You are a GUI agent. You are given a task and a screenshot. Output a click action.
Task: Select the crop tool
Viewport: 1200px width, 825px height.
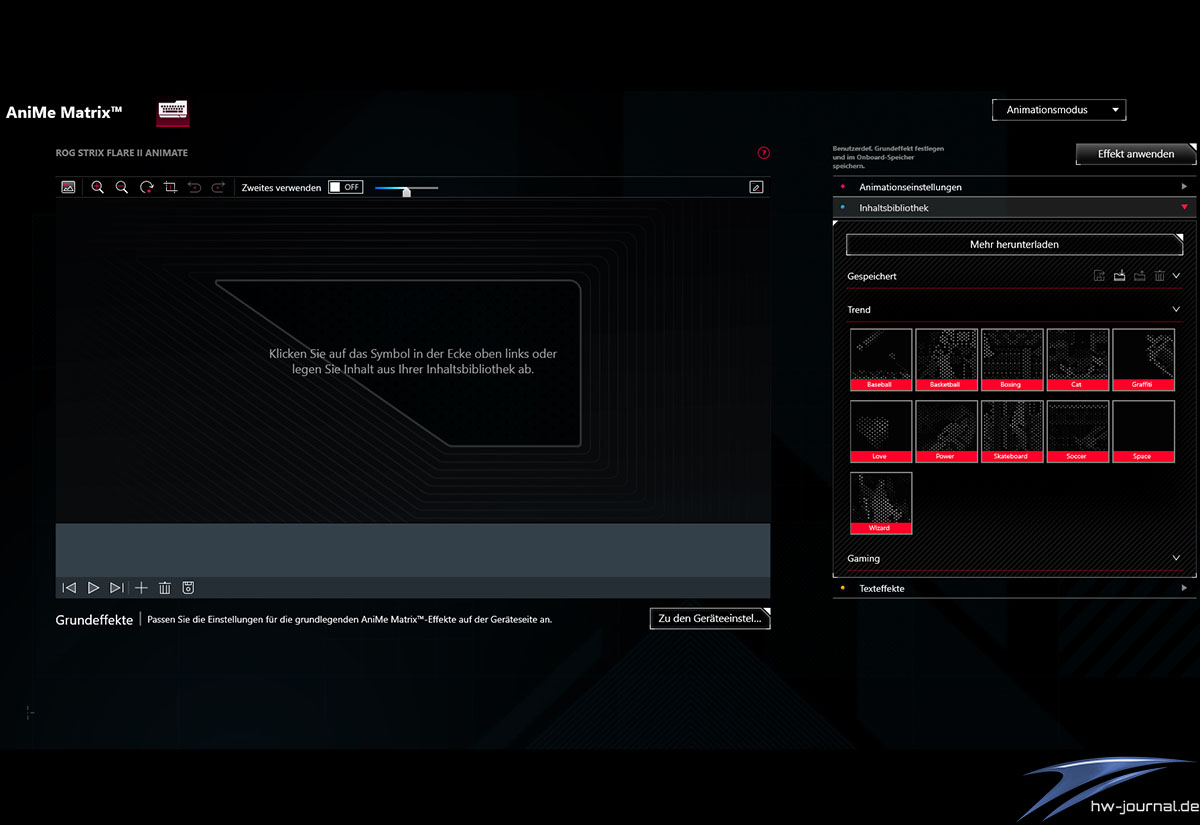(x=170, y=187)
